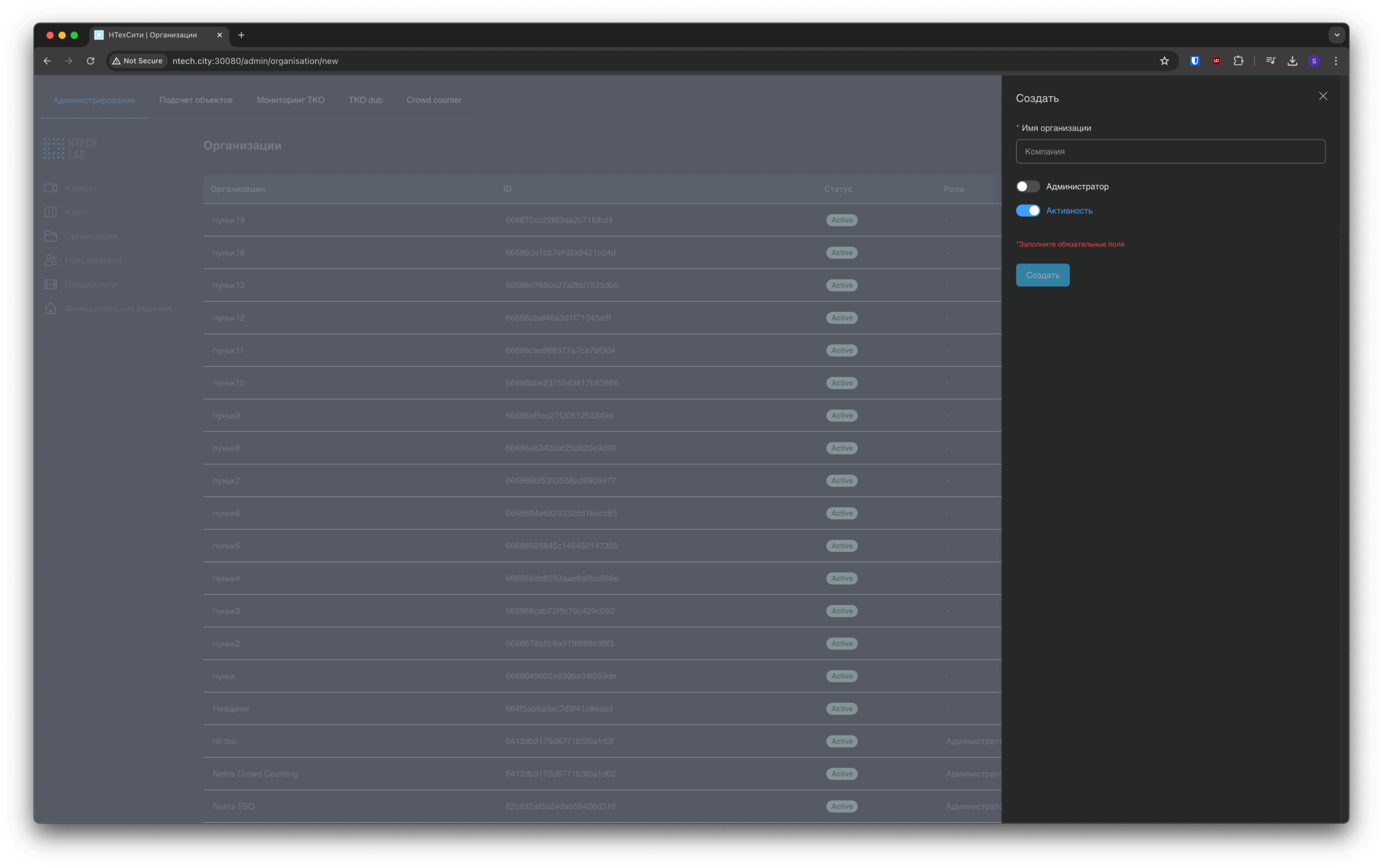Click the Organizations folder icon
The height and width of the screenshot is (868, 1383).
pos(51,236)
